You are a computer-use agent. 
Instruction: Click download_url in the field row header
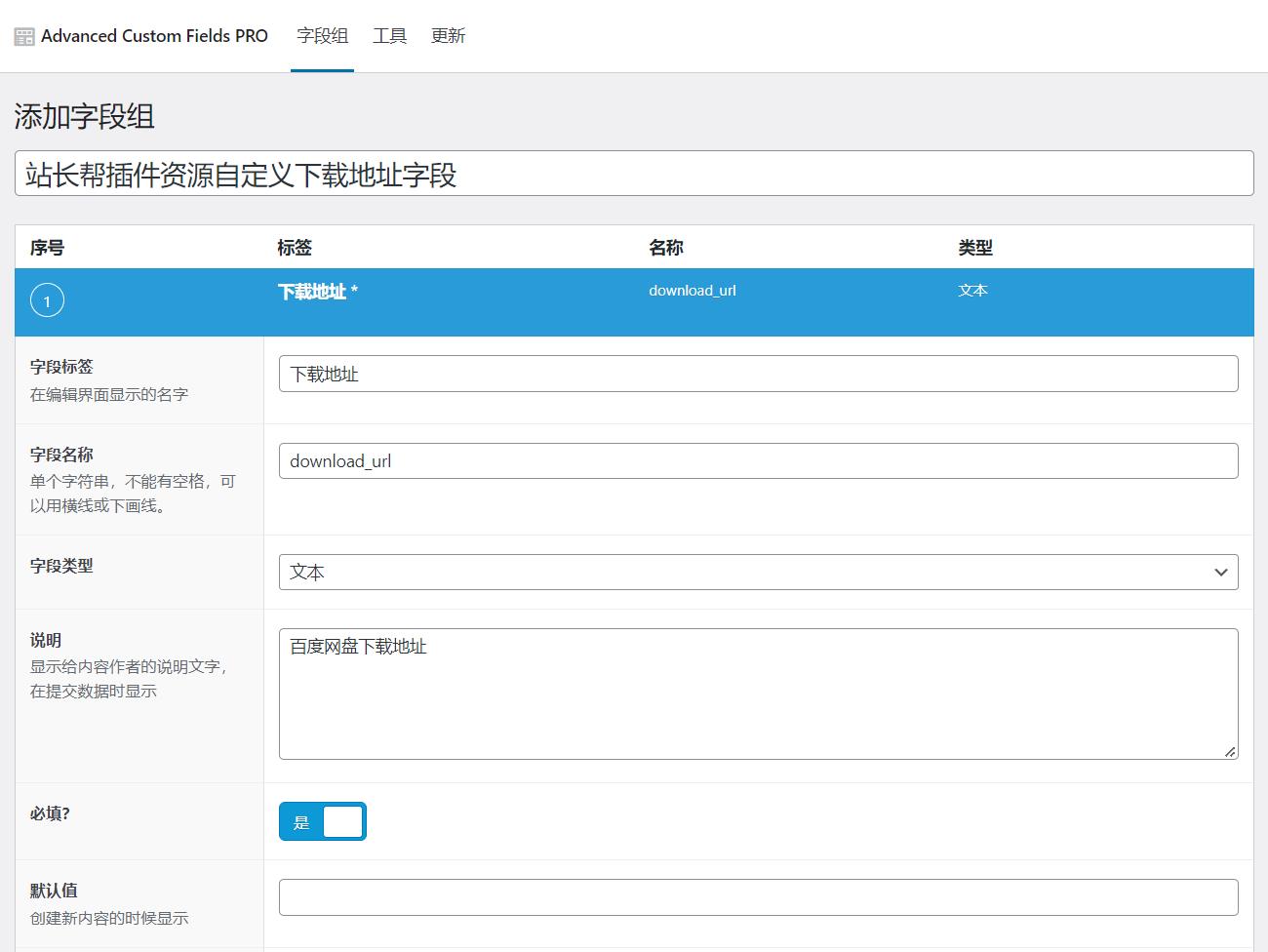[692, 291]
